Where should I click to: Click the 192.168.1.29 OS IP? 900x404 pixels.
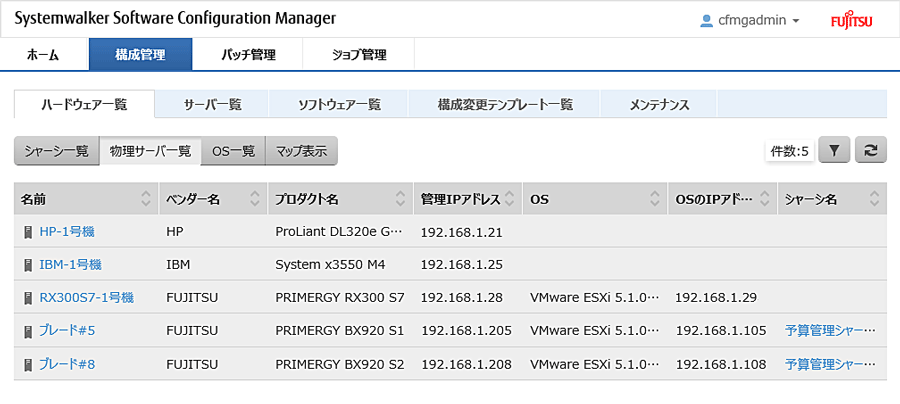tap(716, 298)
